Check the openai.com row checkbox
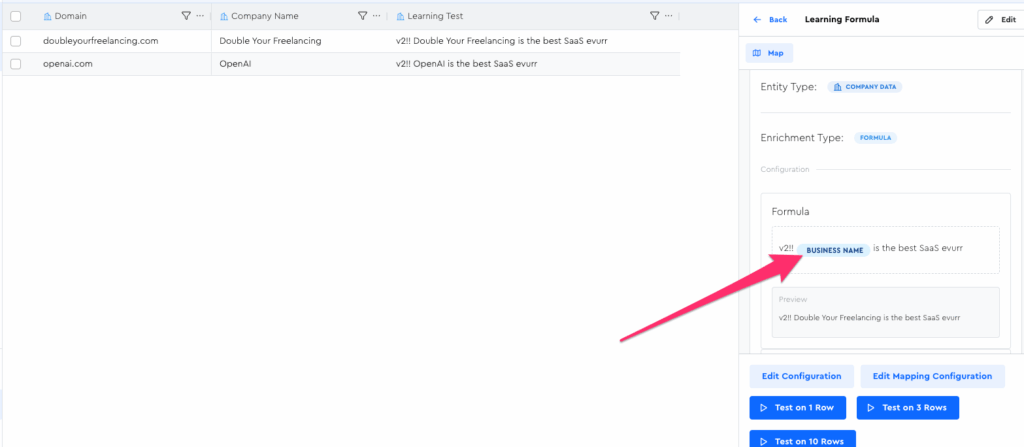1024x447 pixels. (15, 64)
